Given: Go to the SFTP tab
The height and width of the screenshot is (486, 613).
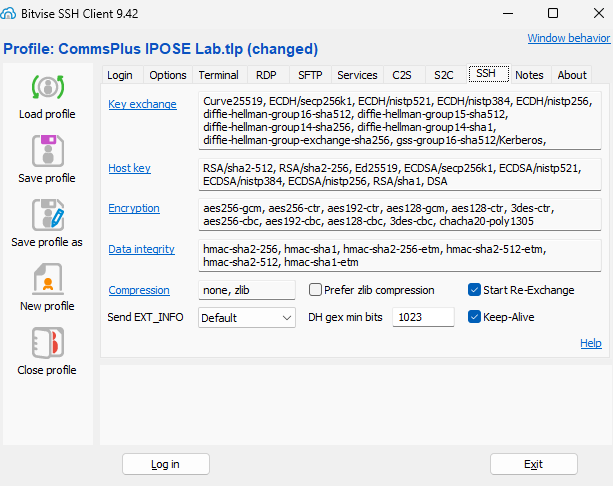Looking at the screenshot, I should click(310, 75).
